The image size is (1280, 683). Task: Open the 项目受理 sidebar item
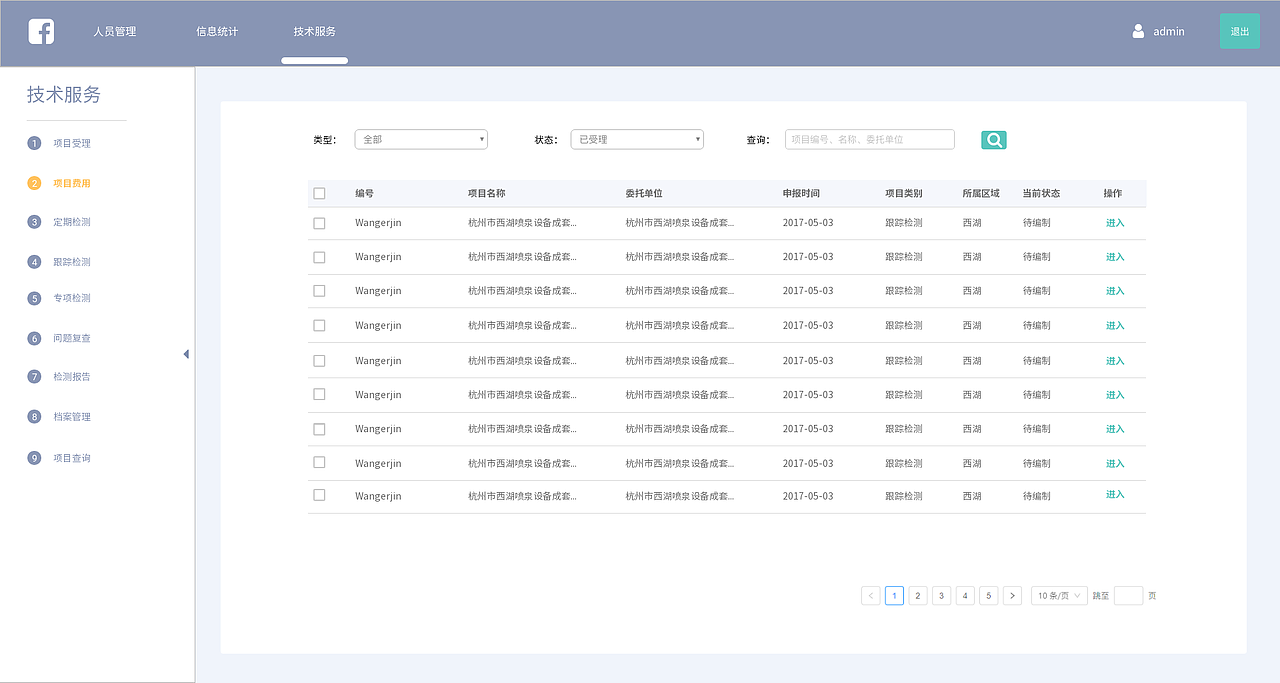[x=71, y=143]
